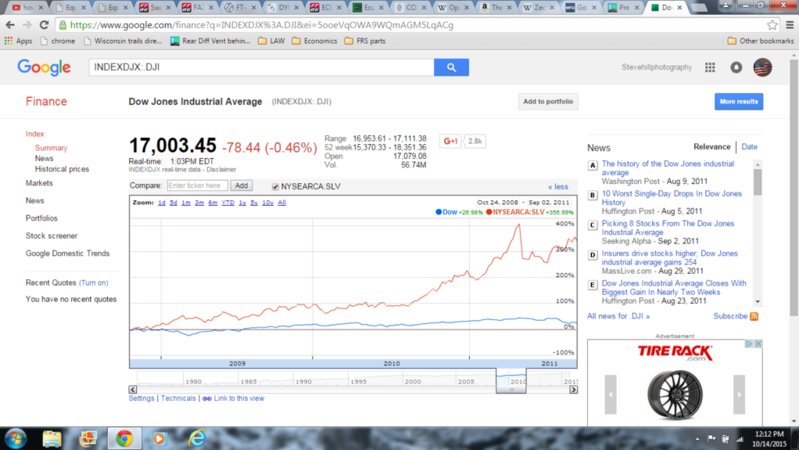Open the Apps bookmarks shortcut

[18, 41]
